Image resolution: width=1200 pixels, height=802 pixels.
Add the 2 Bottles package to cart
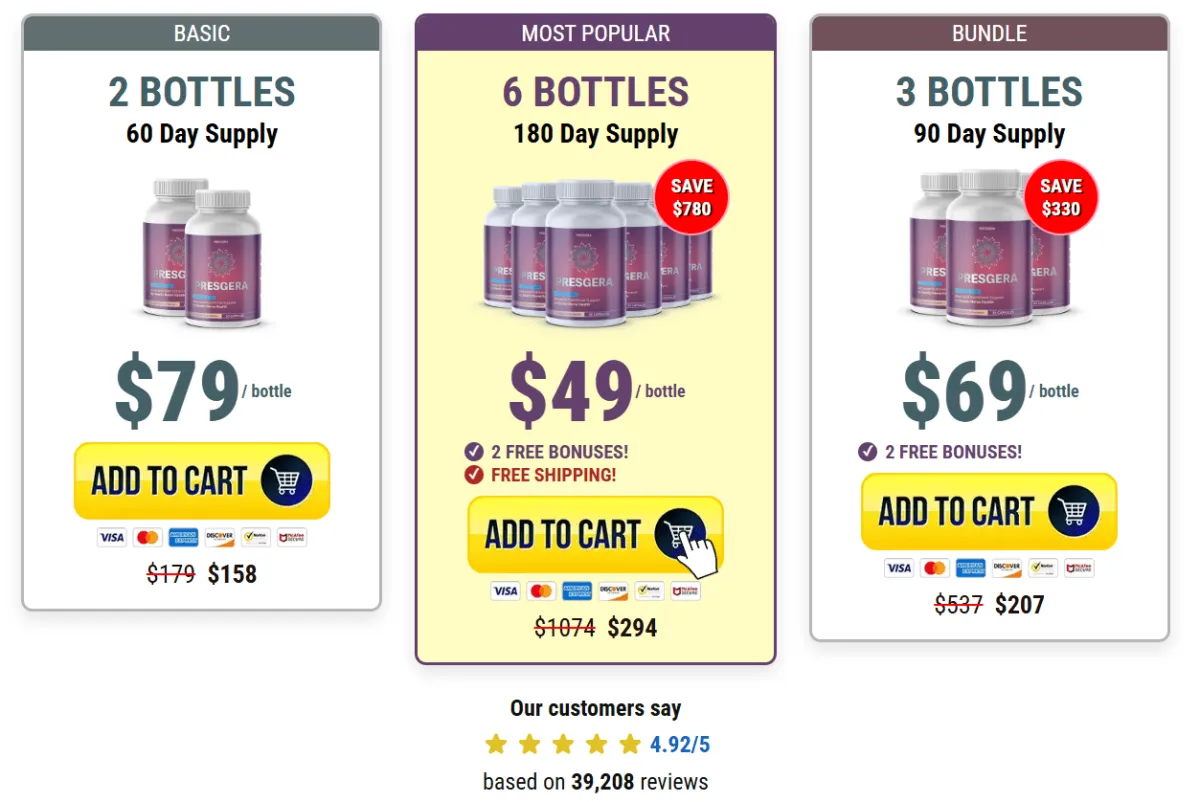pyautogui.click(x=202, y=481)
